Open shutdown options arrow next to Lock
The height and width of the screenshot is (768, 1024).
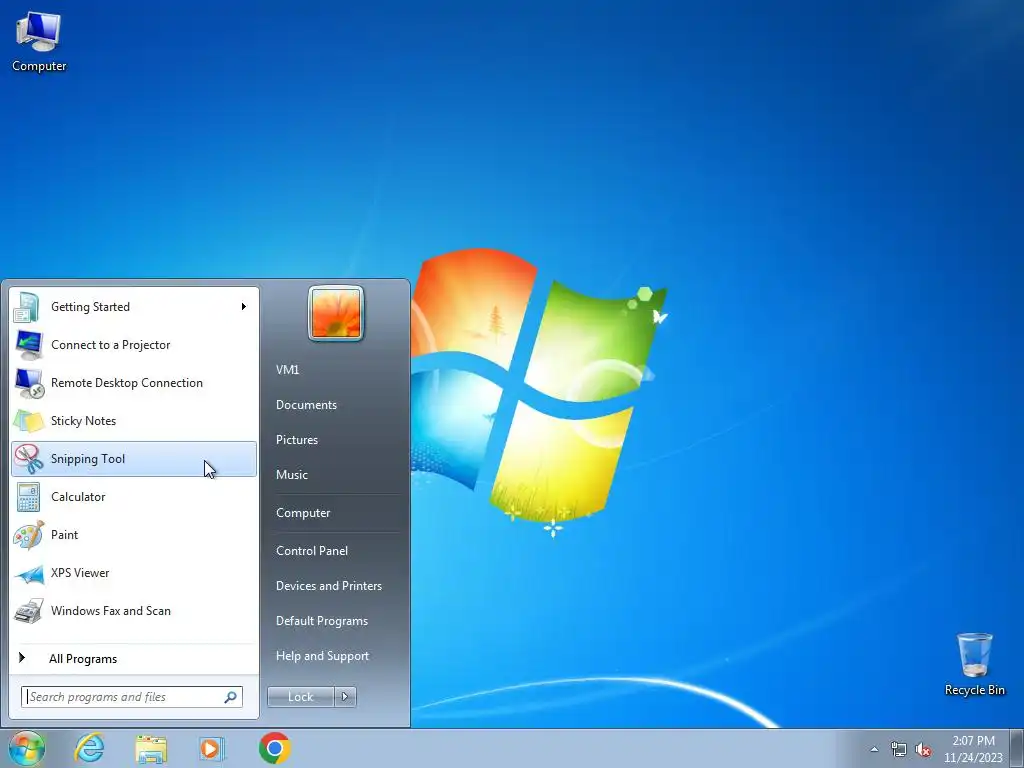pos(345,697)
